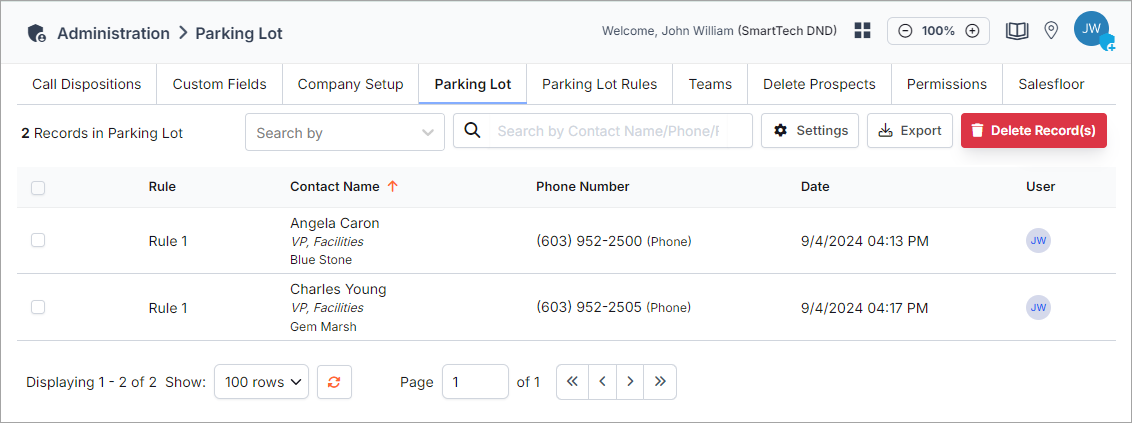Click the Date column header
The width and height of the screenshot is (1132, 423).
coord(815,186)
